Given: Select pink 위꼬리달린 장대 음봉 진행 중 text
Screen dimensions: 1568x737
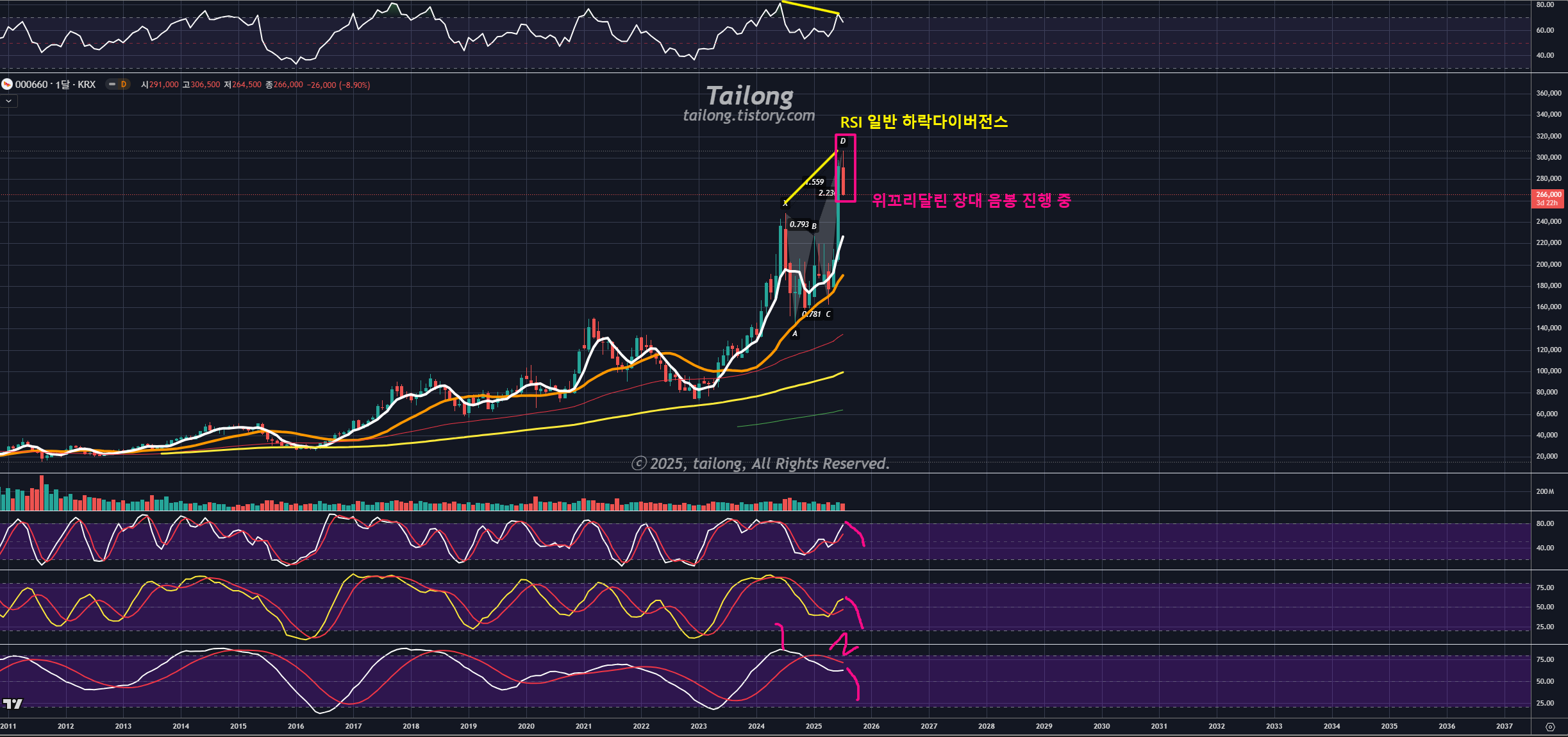Looking at the screenshot, I should click(971, 200).
